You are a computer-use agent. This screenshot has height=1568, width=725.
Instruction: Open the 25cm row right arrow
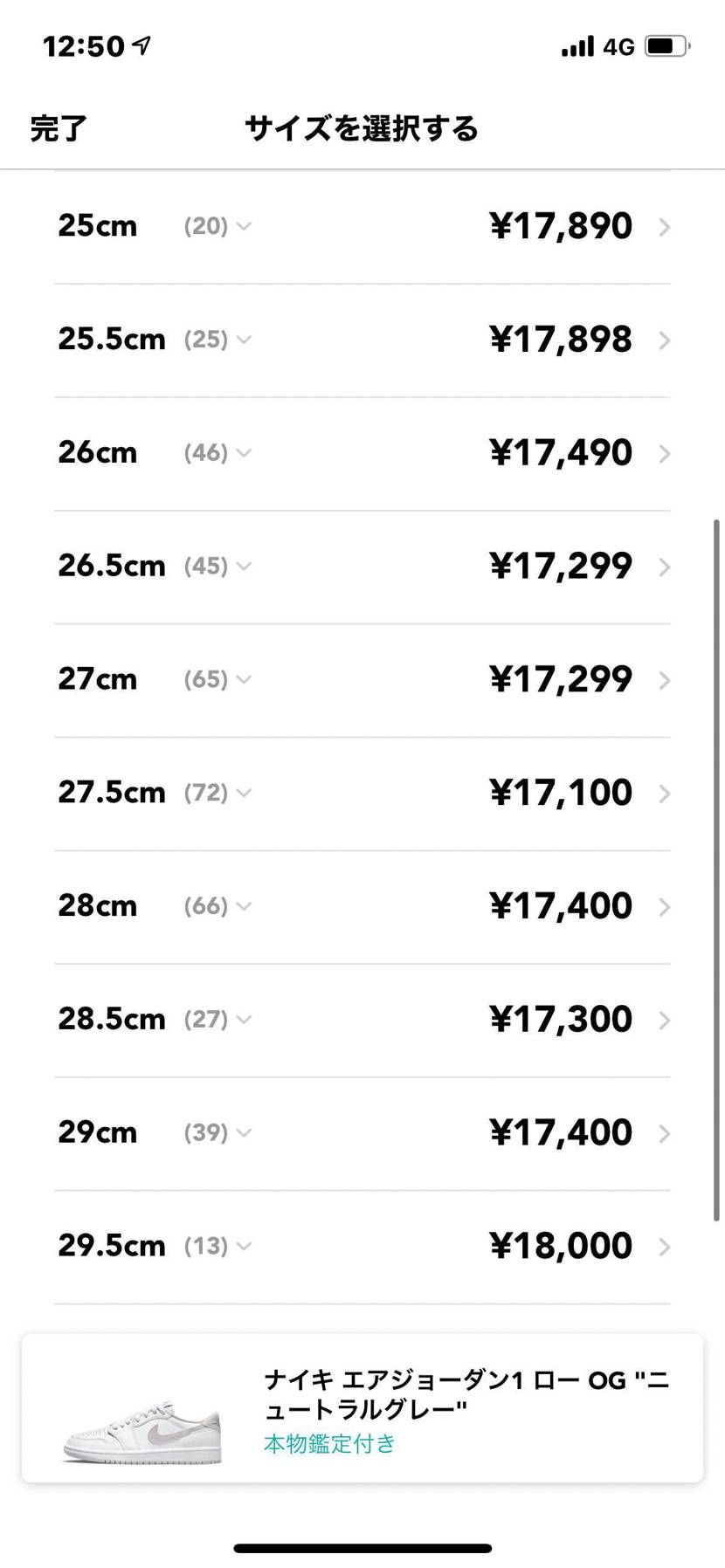665,227
